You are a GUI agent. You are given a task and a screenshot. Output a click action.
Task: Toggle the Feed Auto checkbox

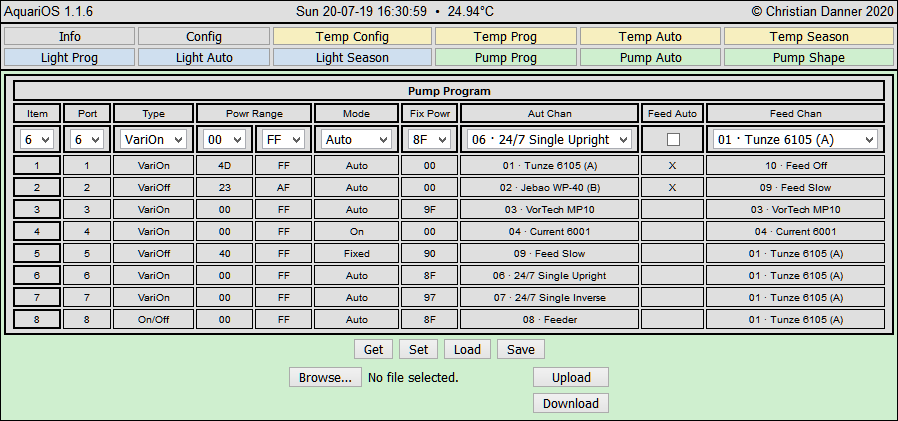[672, 139]
